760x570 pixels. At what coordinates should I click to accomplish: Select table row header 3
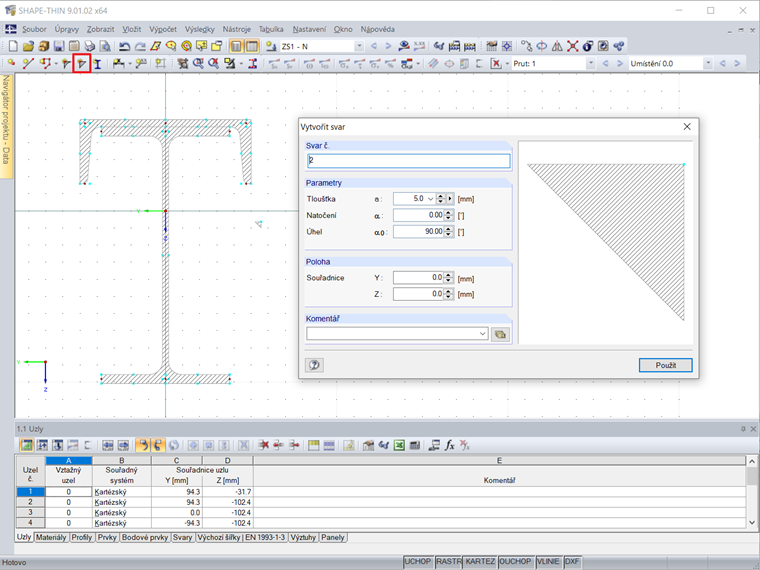[x=30, y=512]
